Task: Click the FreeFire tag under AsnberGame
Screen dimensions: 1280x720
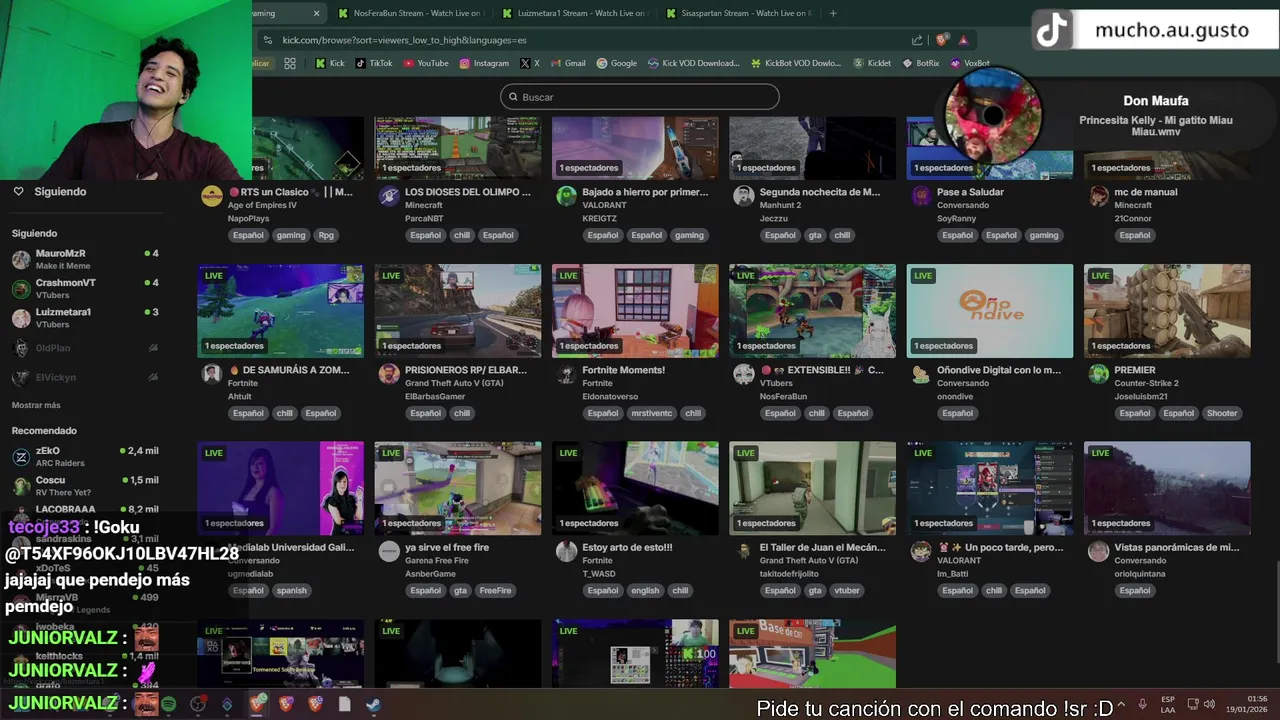Action: pyautogui.click(x=495, y=591)
